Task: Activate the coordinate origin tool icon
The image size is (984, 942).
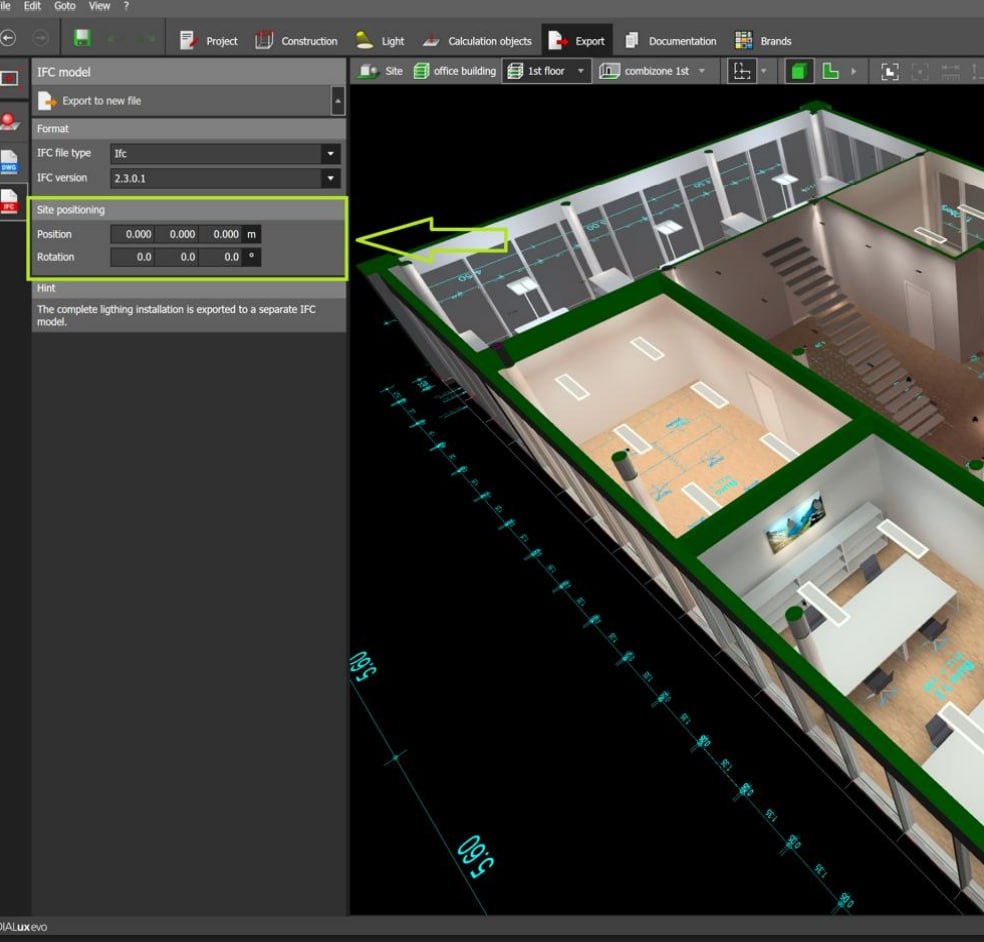Action: point(742,72)
